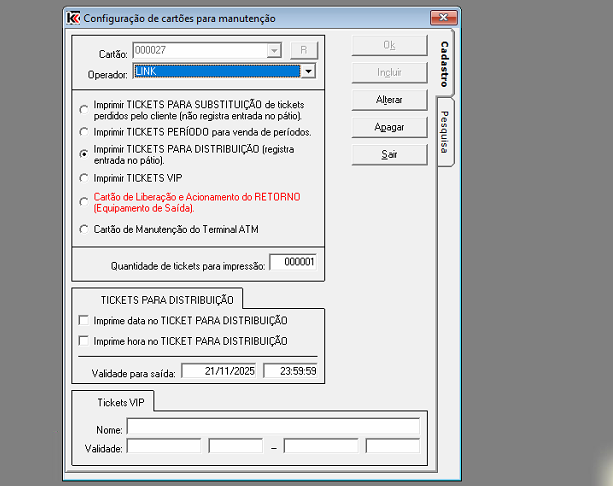Select Imprimir TICKETS VIP radio button
This screenshot has width=613, height=486.
84,177
